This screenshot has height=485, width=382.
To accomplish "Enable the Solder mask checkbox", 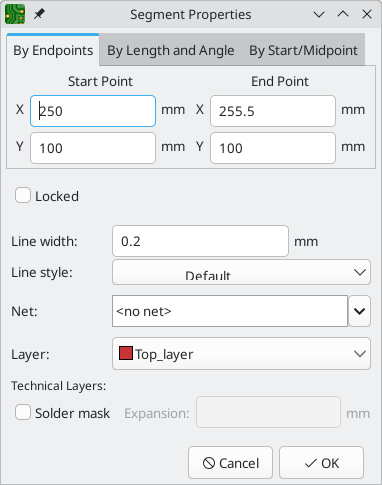I will click(x=23, y=412).
